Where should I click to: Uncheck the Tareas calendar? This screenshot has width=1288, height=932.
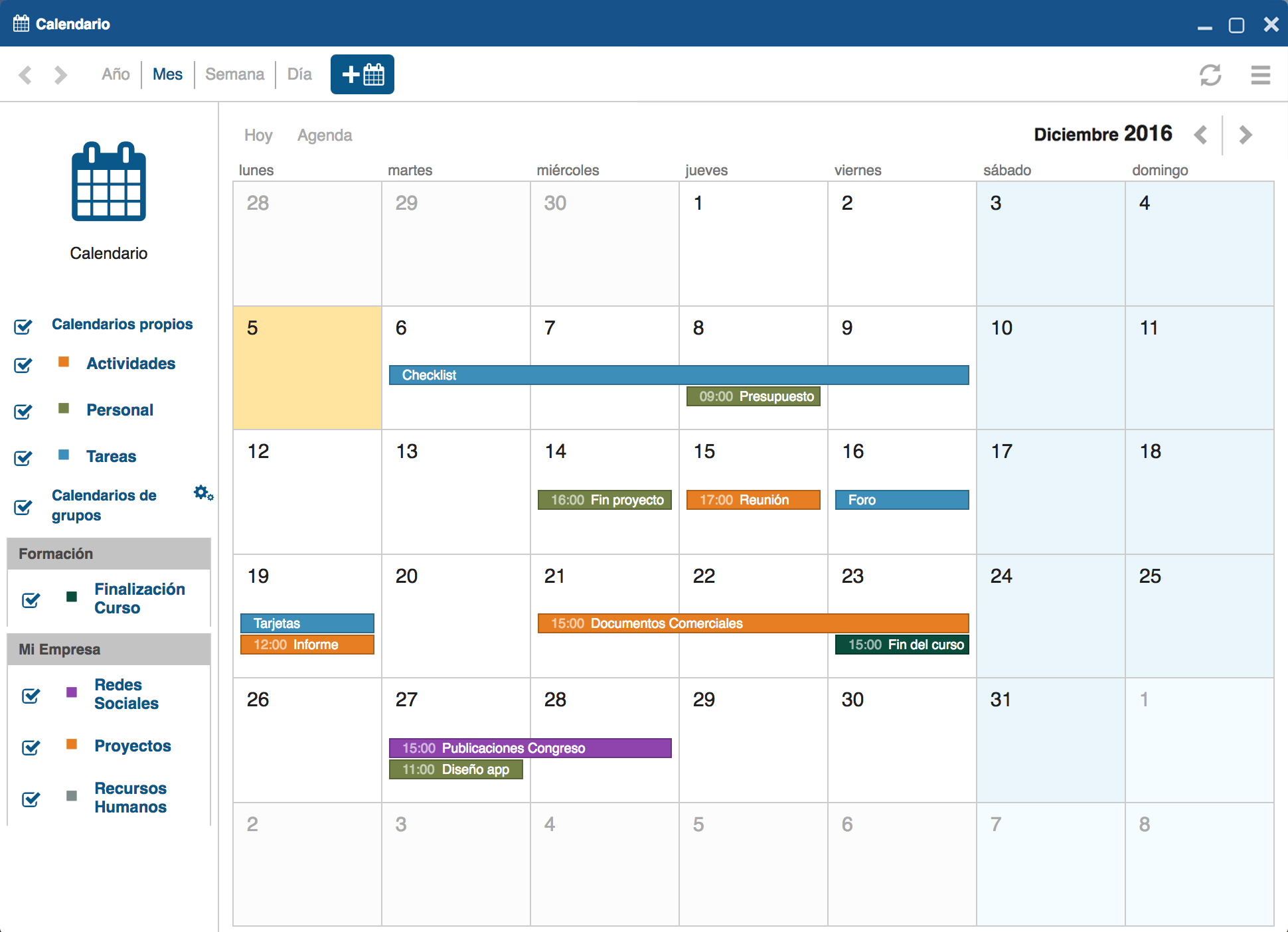(23, 457)
